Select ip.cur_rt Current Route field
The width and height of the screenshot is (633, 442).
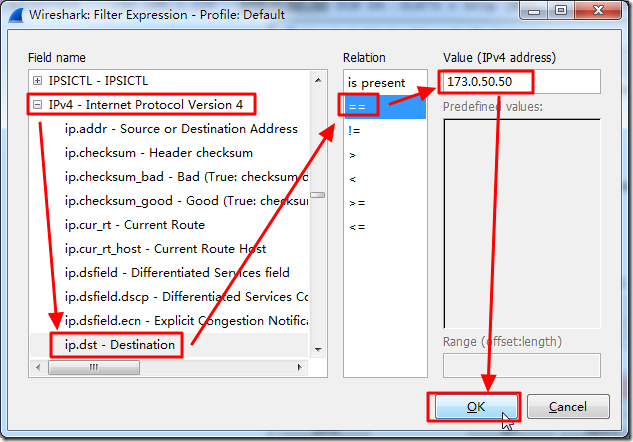point(135,225)
